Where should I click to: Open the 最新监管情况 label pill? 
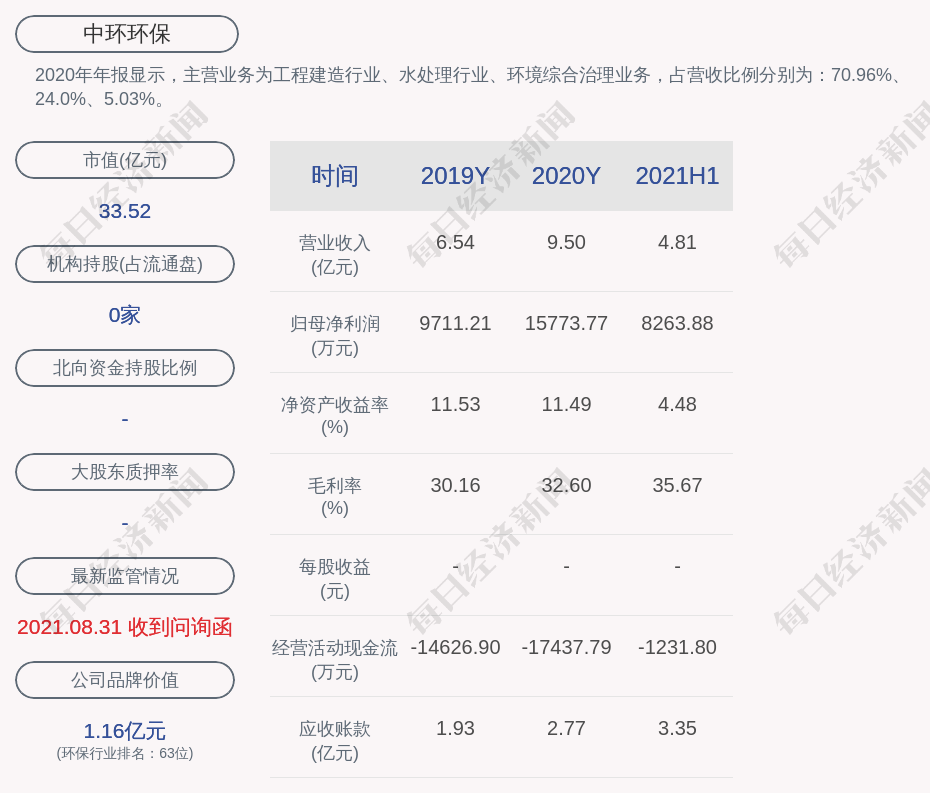point(125,576)
